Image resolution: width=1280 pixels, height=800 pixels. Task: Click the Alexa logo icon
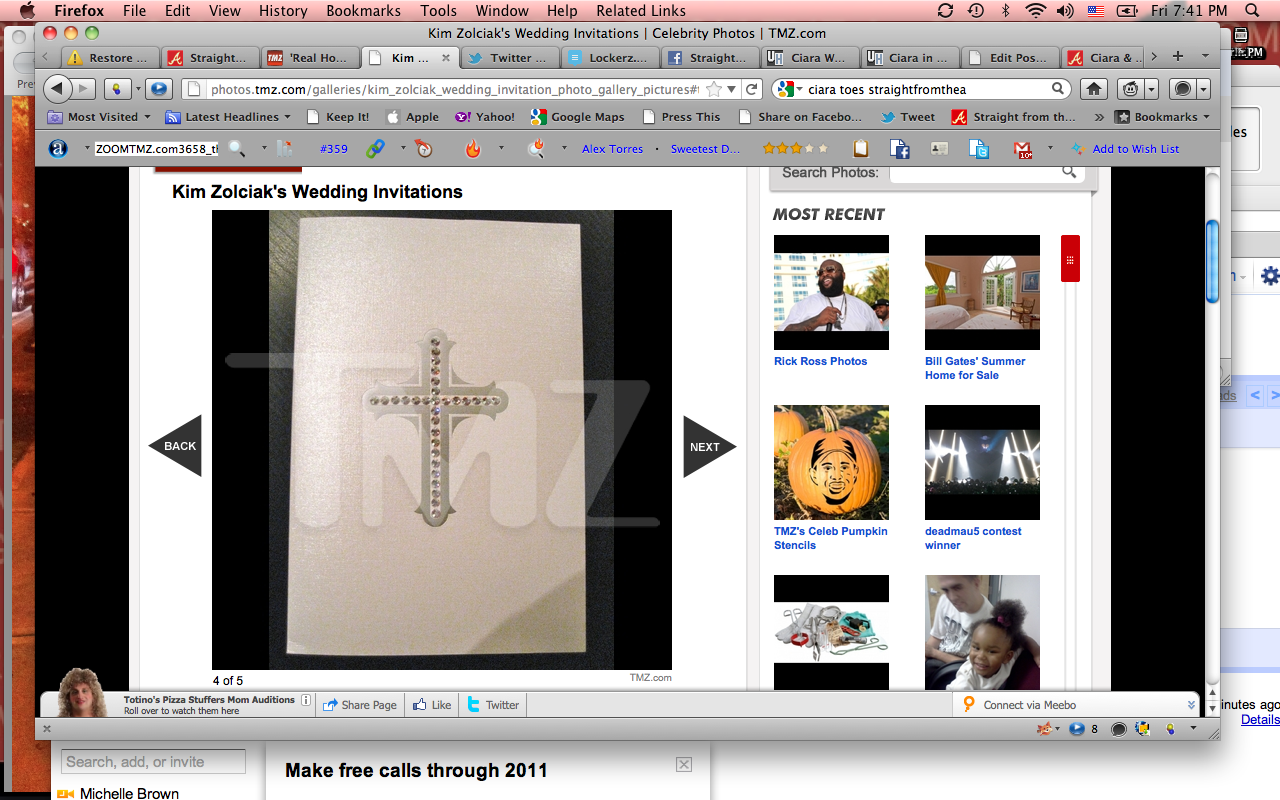[x=58, y=149]
